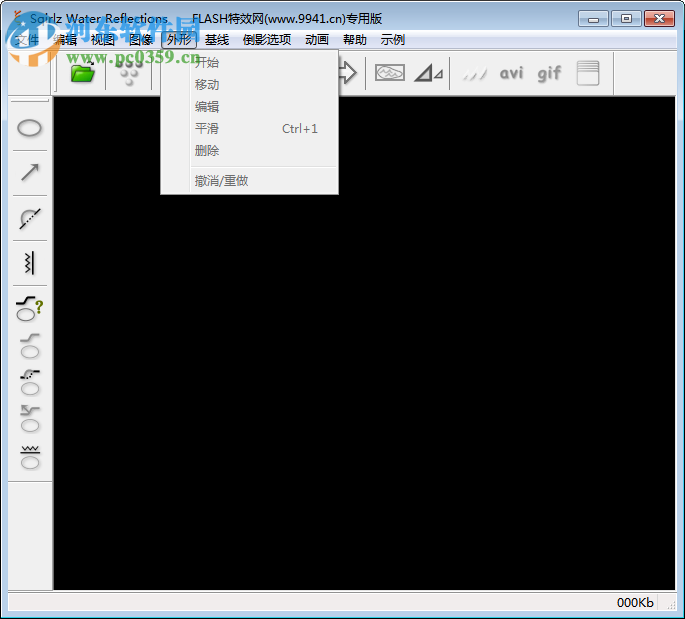Select the ellipse shape tool
This screenshot has height=619, width=685.
29,128
